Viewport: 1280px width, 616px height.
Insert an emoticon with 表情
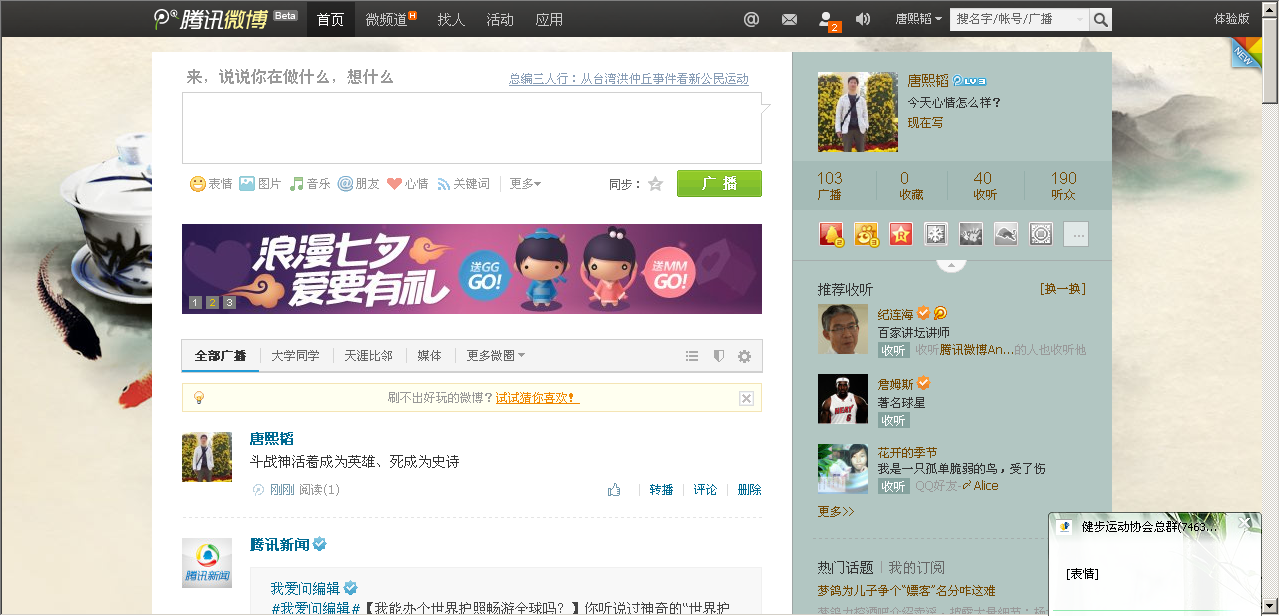pos(211,184)
